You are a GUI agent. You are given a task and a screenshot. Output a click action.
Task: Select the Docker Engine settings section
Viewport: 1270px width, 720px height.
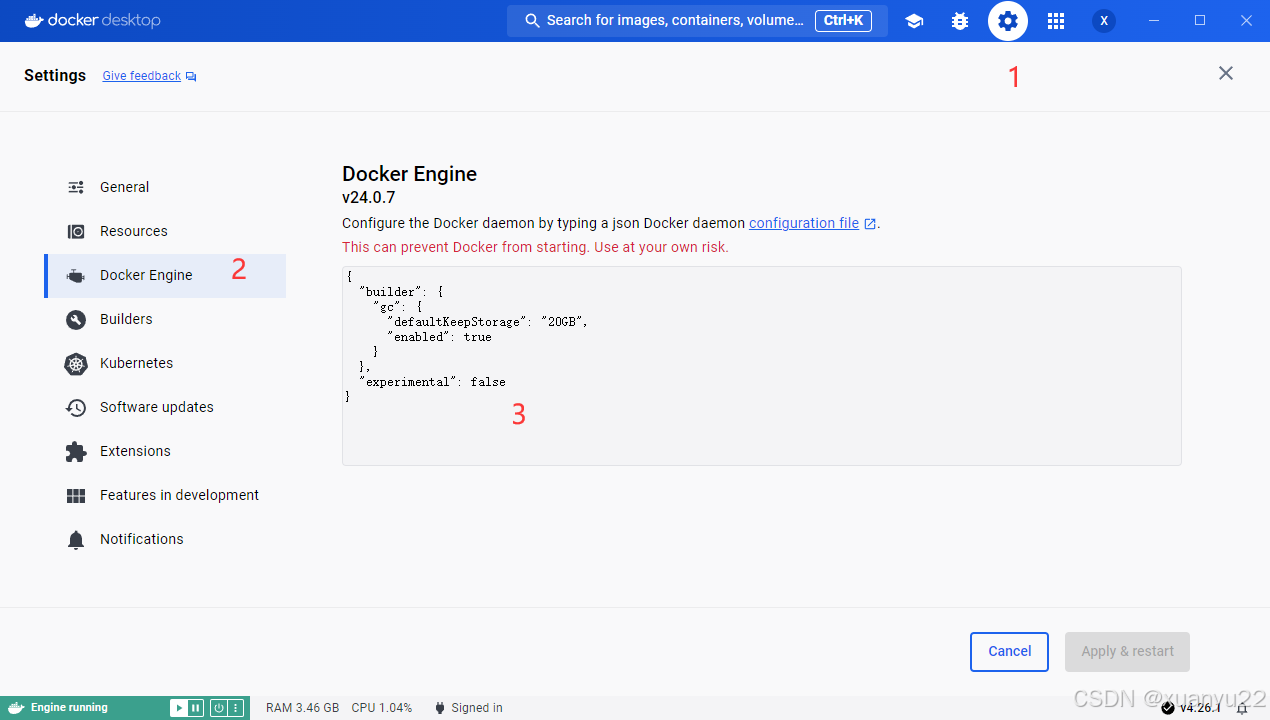pyautogui.click(x=165, y=275)
